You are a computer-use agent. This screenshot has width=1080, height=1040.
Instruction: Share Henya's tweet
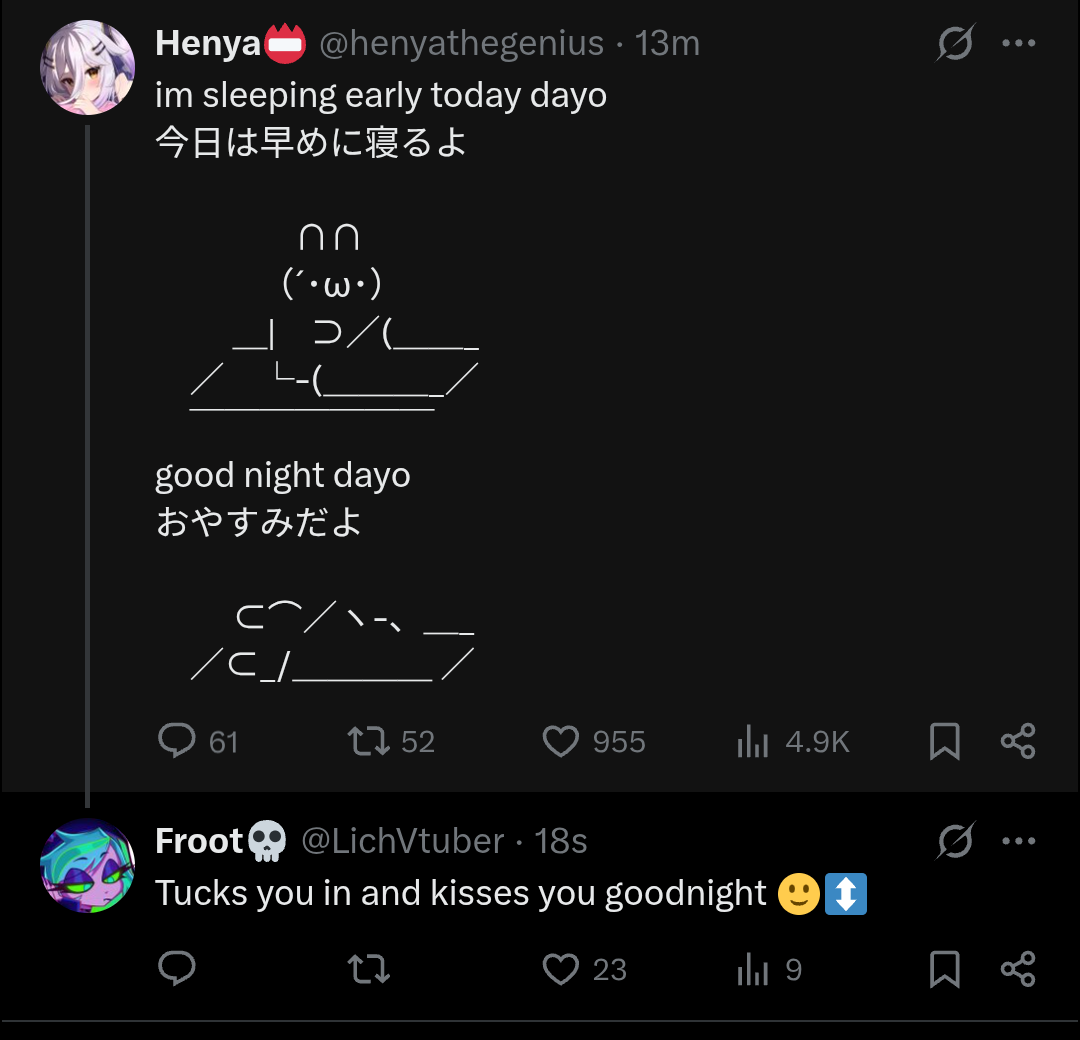(x=1018, y=741)
